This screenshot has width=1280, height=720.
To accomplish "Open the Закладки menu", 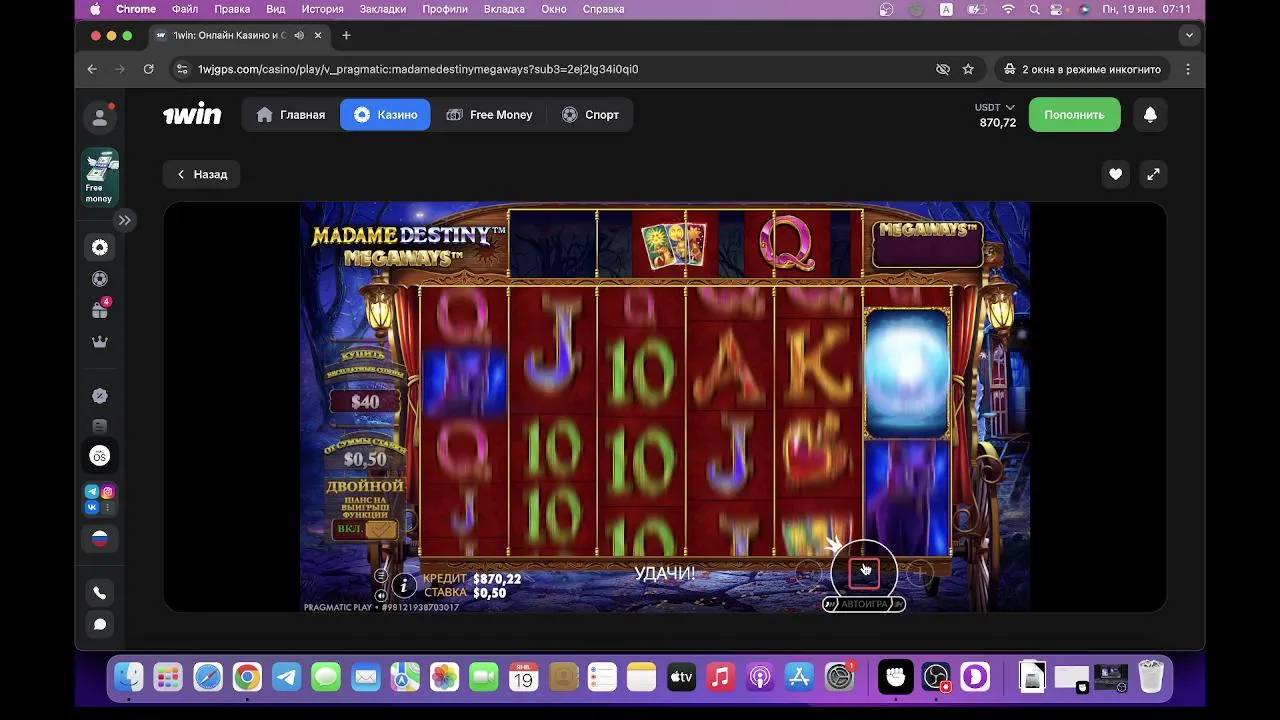I will click(x=383, y=9).
